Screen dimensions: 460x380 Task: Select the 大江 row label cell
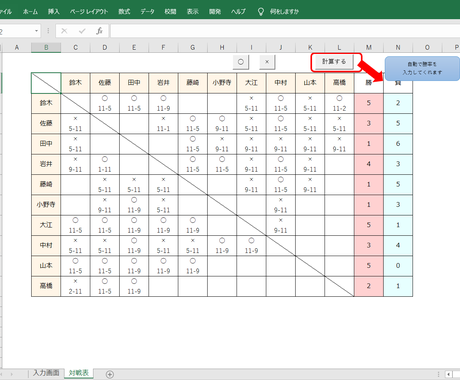coord(46,225)
